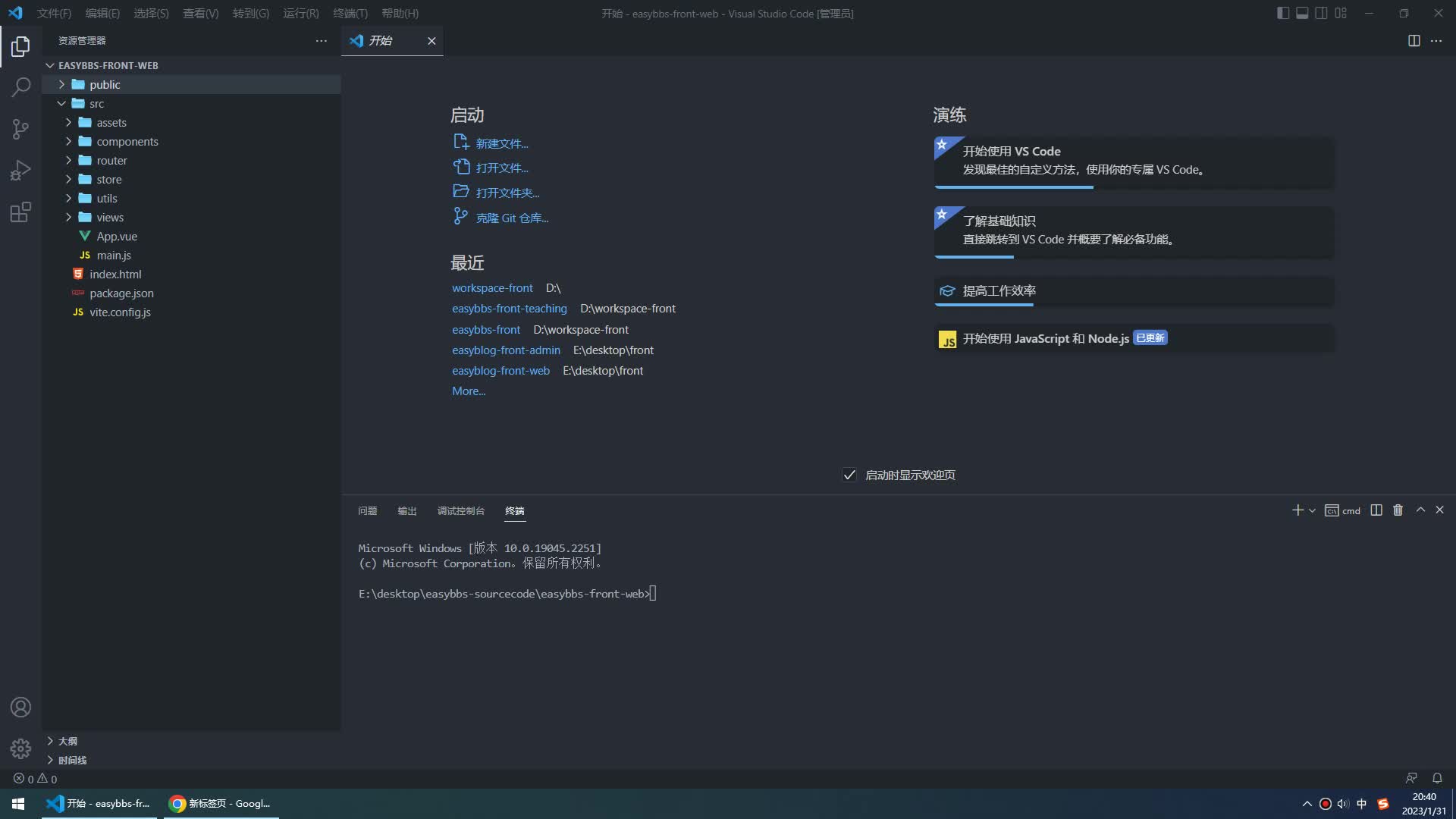This screenshot has height=819, width=1456.
Task: Maximize the panel size with chevron up
Action: coord(1420,510)
